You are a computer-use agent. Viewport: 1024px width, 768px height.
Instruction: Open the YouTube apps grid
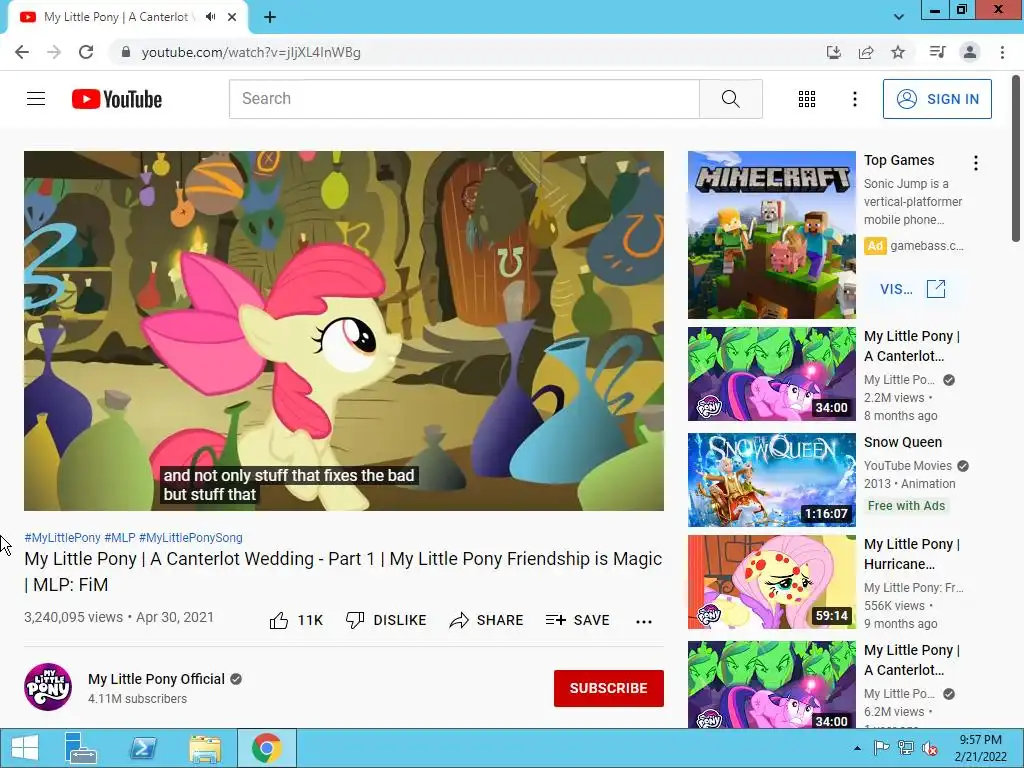(807, 99)
